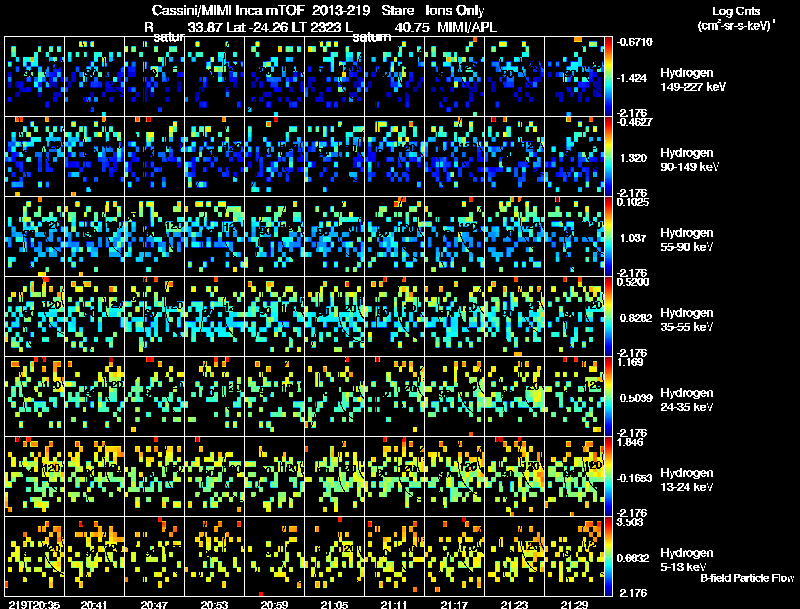Click the color bar beside Hydrogen 55-90 keV
The image size is (800, 609).
tap(608, 237)
